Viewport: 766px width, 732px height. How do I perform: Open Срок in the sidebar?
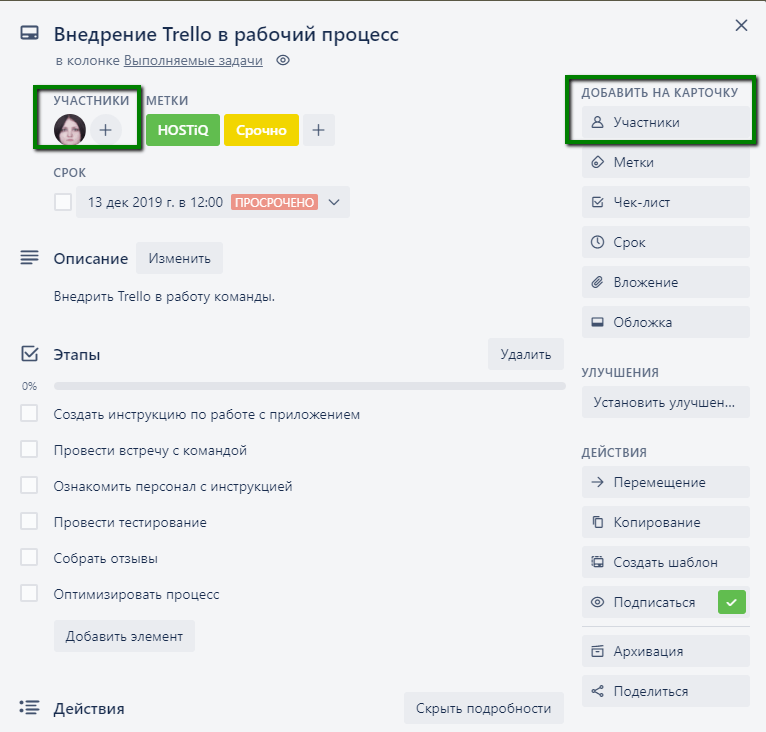665,242
